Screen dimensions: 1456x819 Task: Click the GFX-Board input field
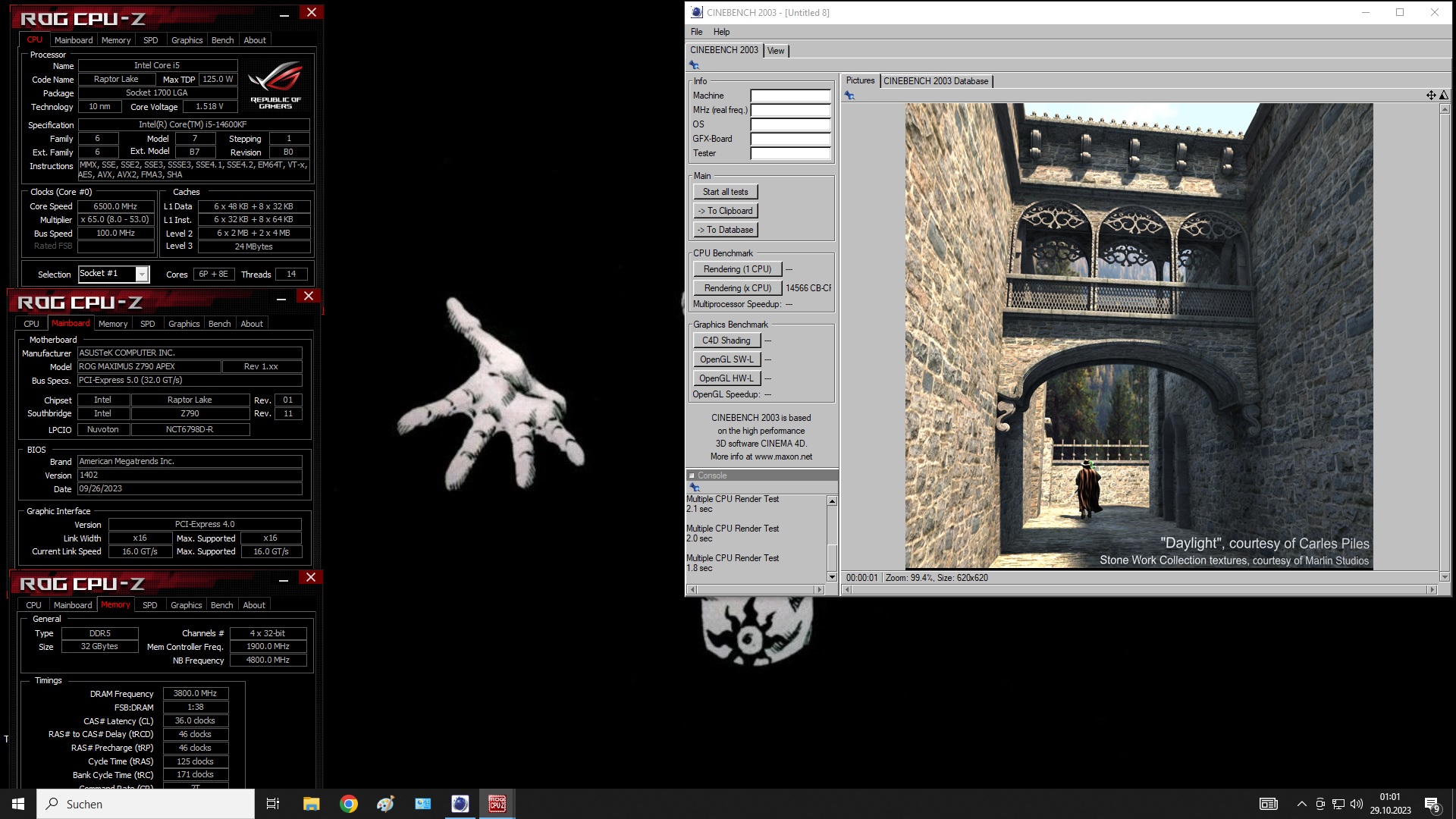coord(790,139)
